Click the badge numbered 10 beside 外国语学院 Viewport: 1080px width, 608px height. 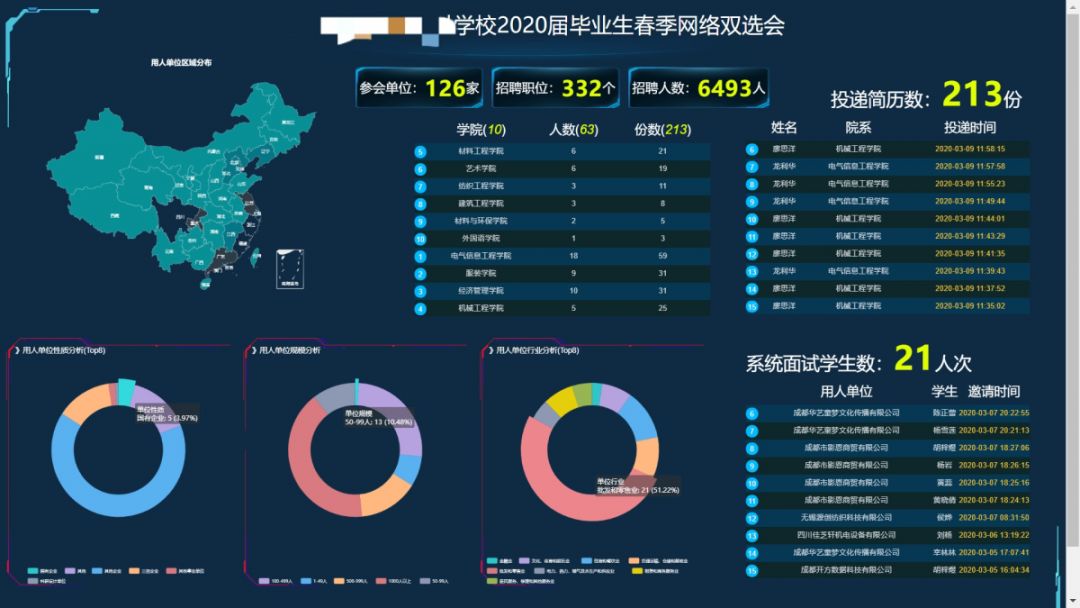421,238
